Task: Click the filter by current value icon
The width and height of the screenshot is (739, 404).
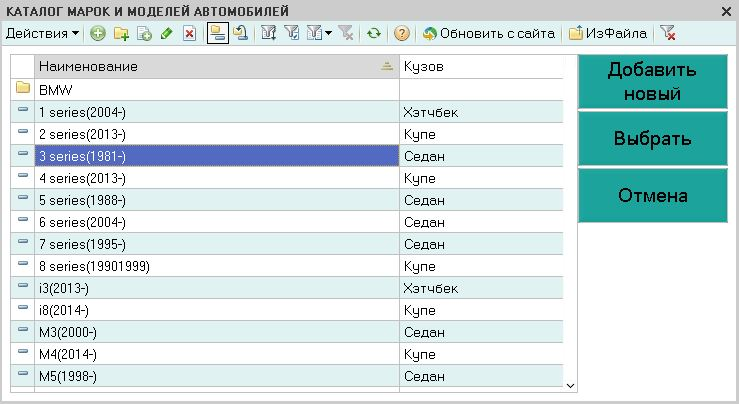Action: point(292,33)
